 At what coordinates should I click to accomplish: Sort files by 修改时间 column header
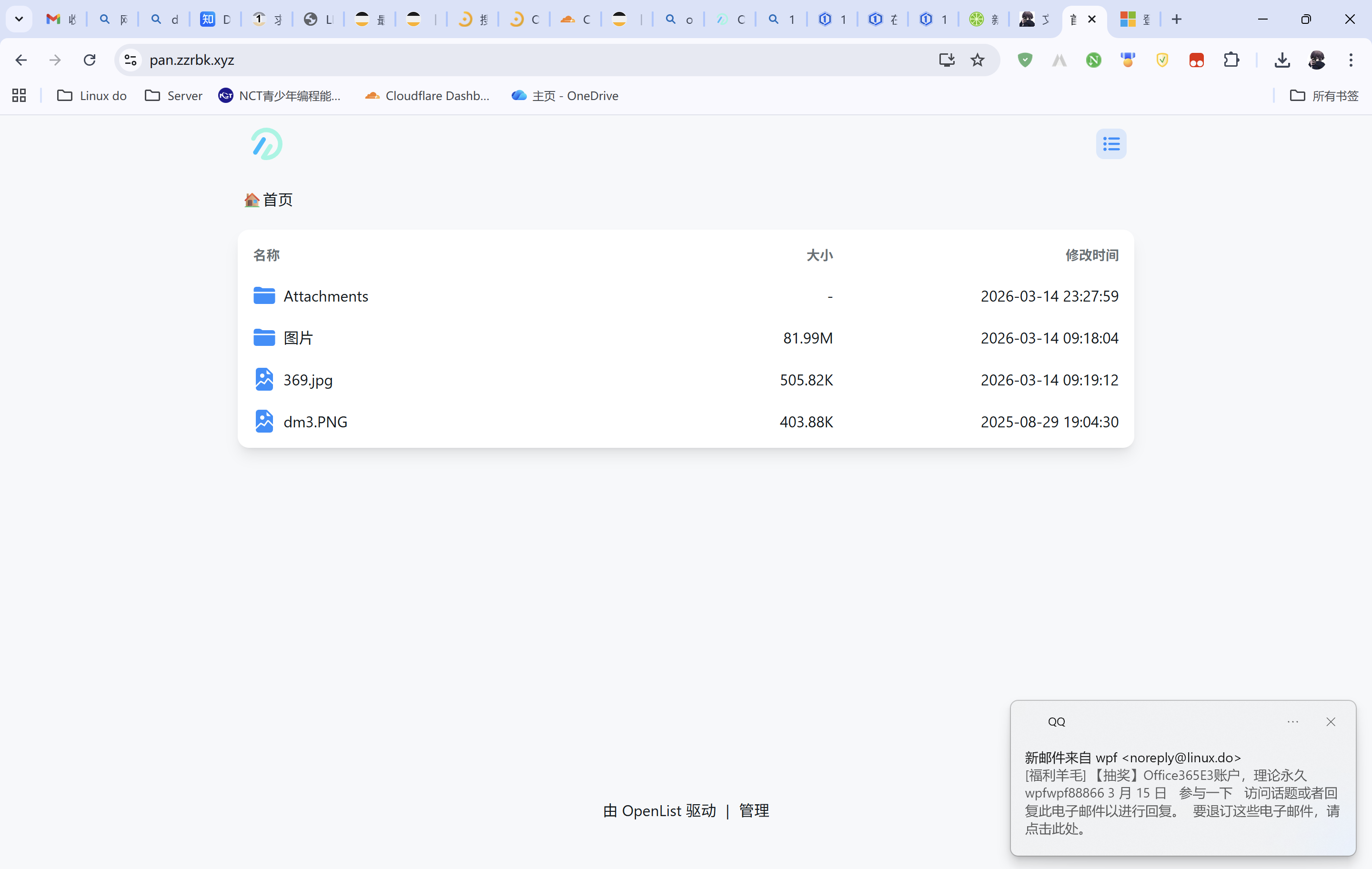[1091, 255]
